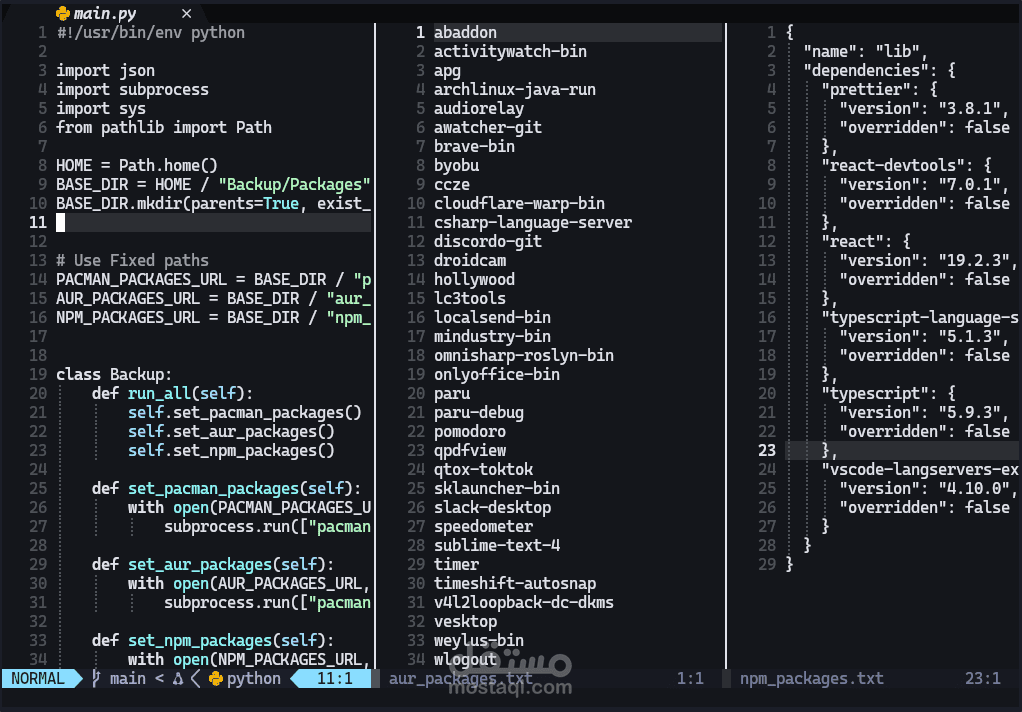This screenshot has width=1022, height=712.
Task: Click the NORMAL mode indicator
Action: tap(38, 679)
